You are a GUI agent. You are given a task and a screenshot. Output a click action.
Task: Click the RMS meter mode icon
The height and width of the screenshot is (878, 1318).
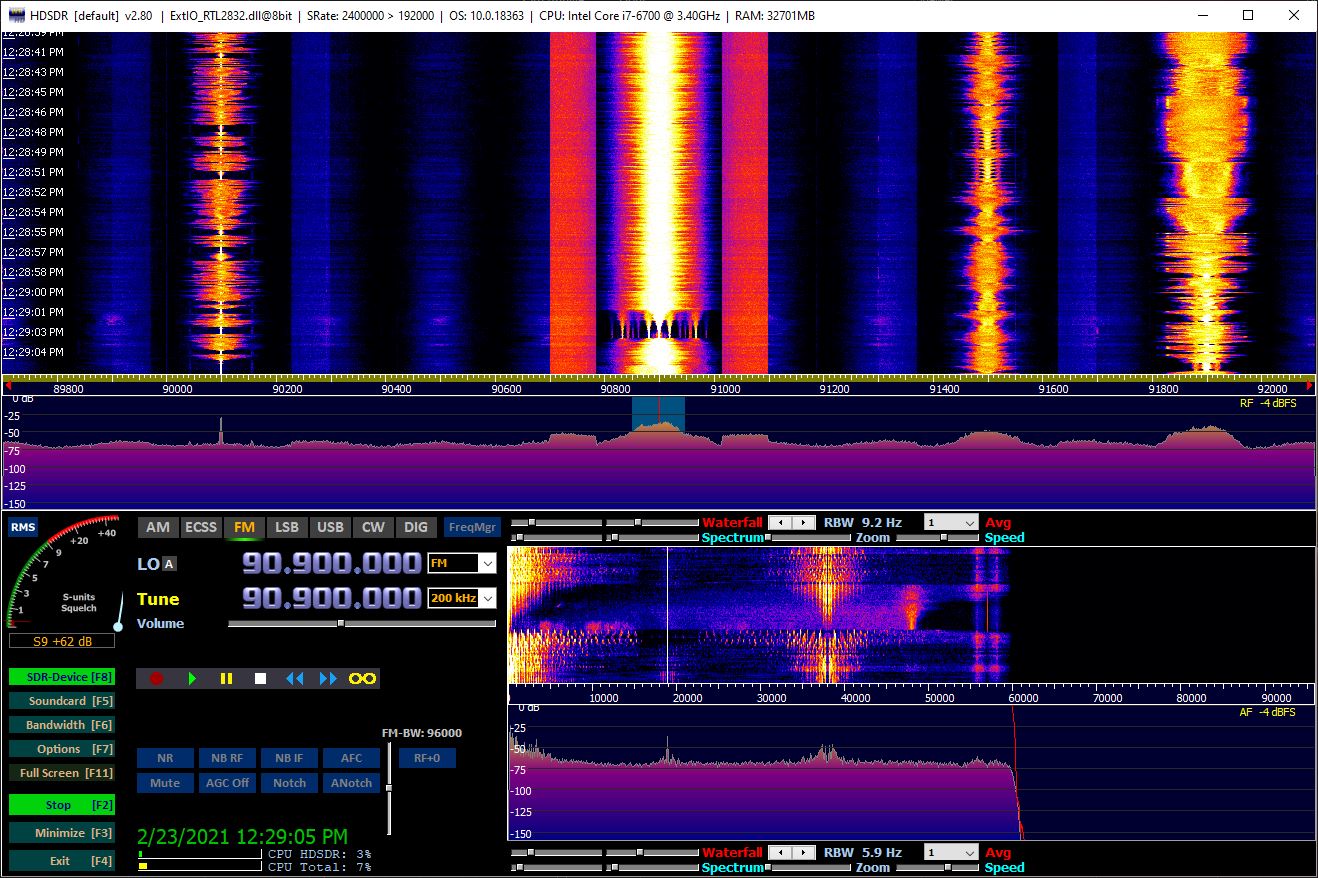(x=22, y=528)
